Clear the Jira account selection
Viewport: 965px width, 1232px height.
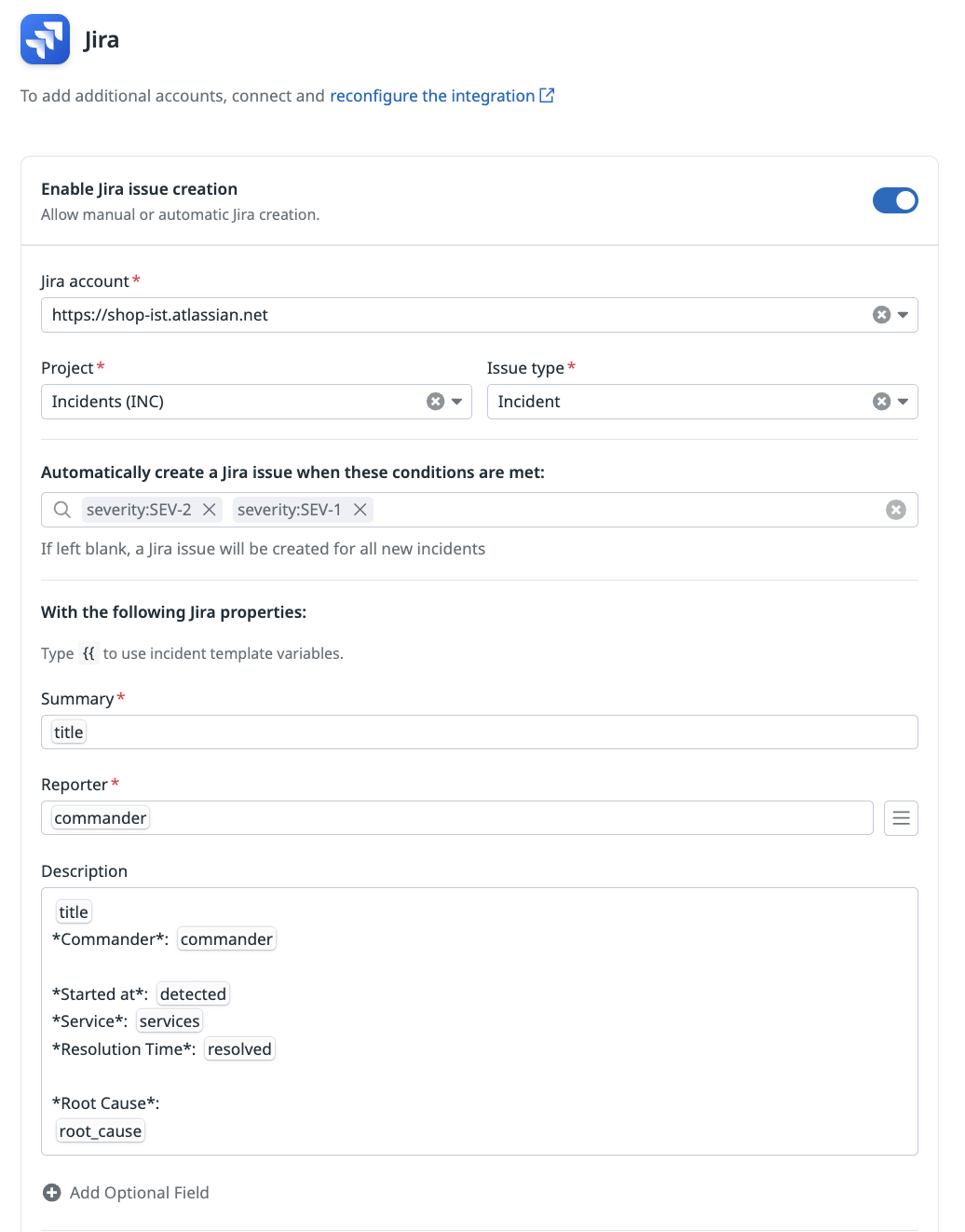pos(881,315)
